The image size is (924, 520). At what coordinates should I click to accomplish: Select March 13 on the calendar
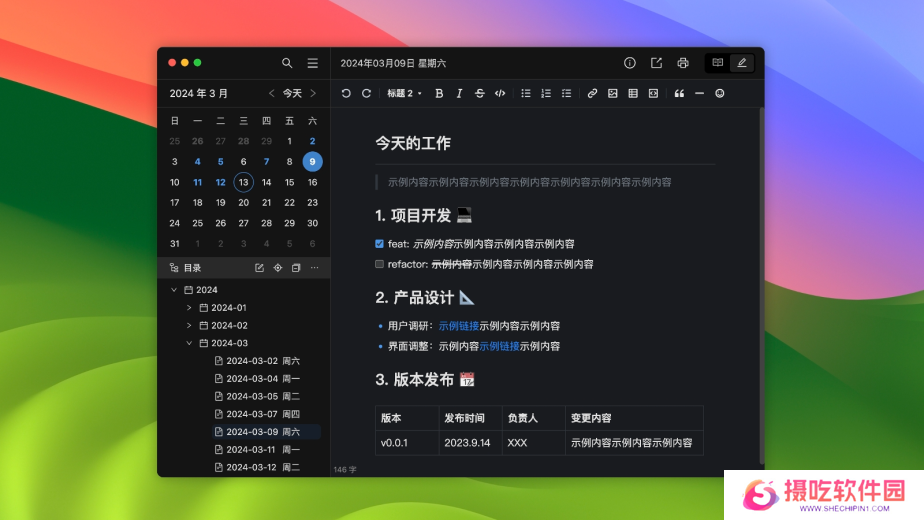243,182
